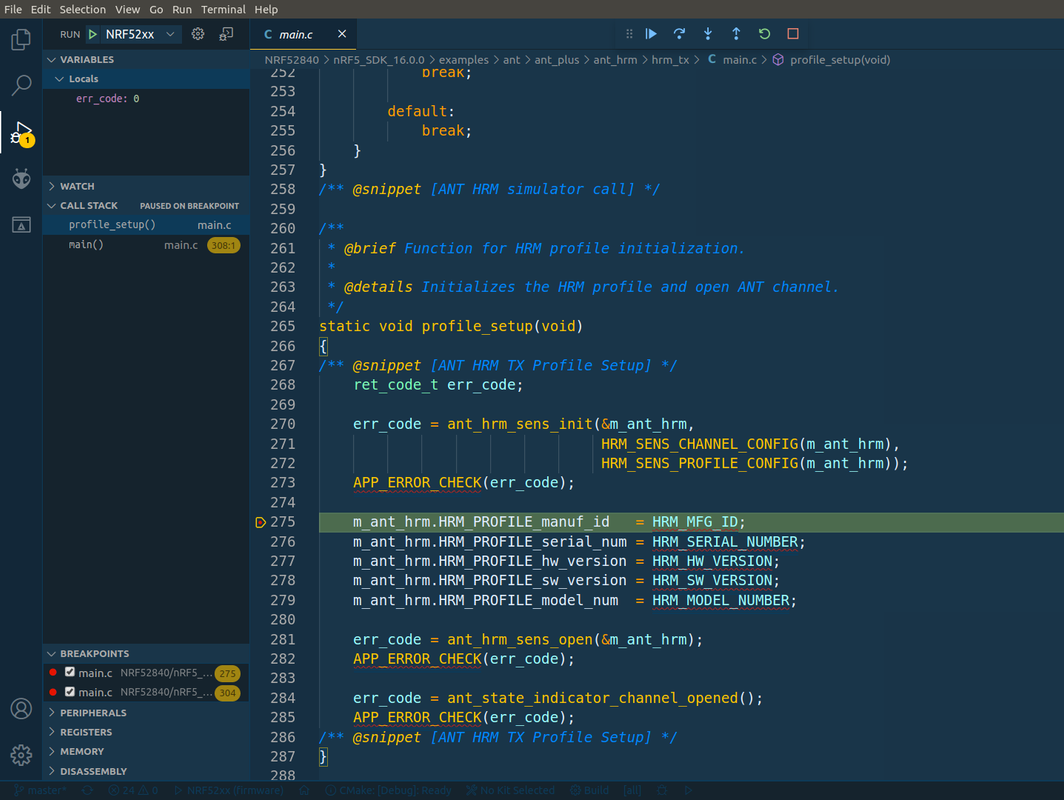
Task: Open the File menu
Action: (13, 9)
